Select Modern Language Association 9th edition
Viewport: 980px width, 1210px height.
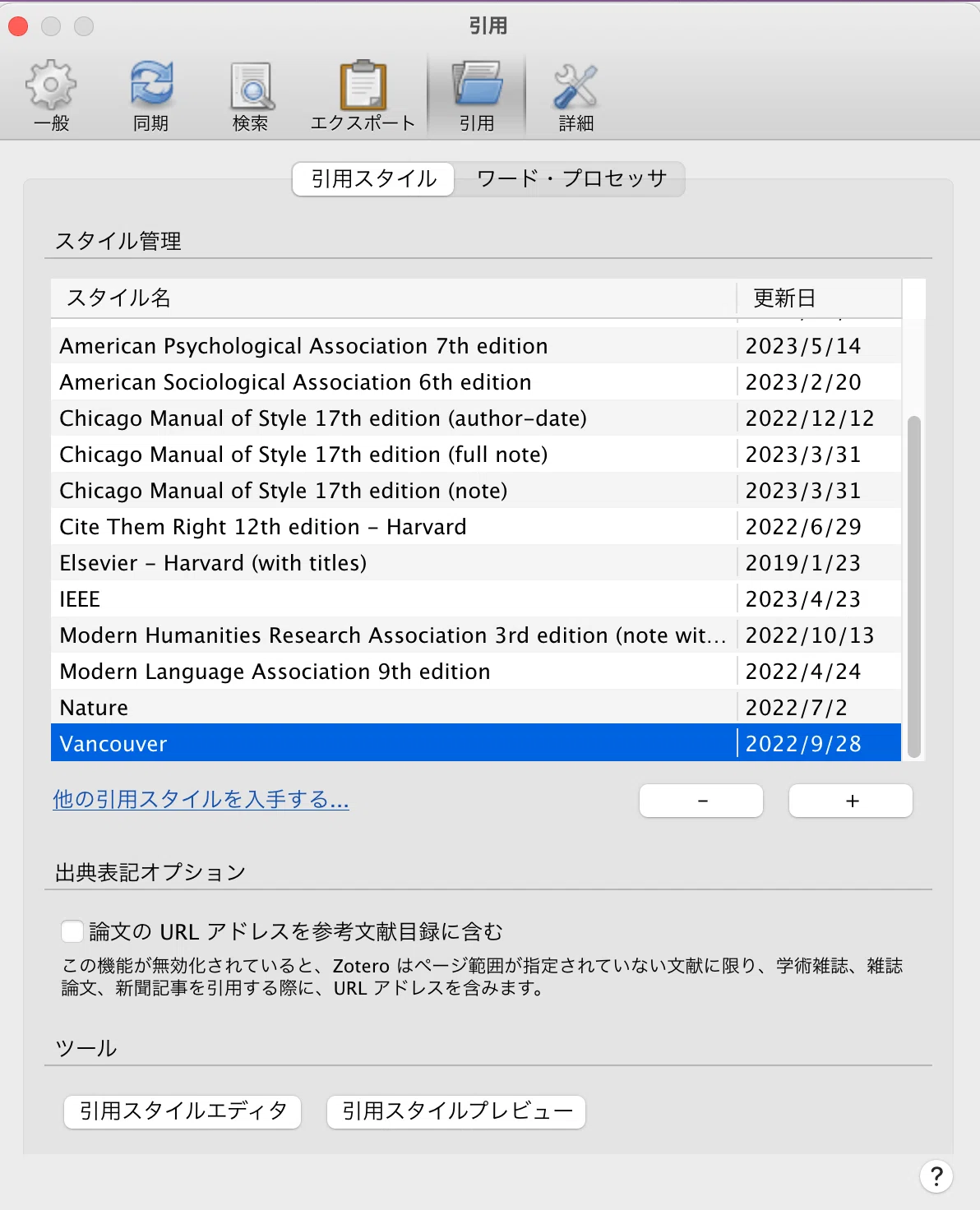[x=476, y=672]
